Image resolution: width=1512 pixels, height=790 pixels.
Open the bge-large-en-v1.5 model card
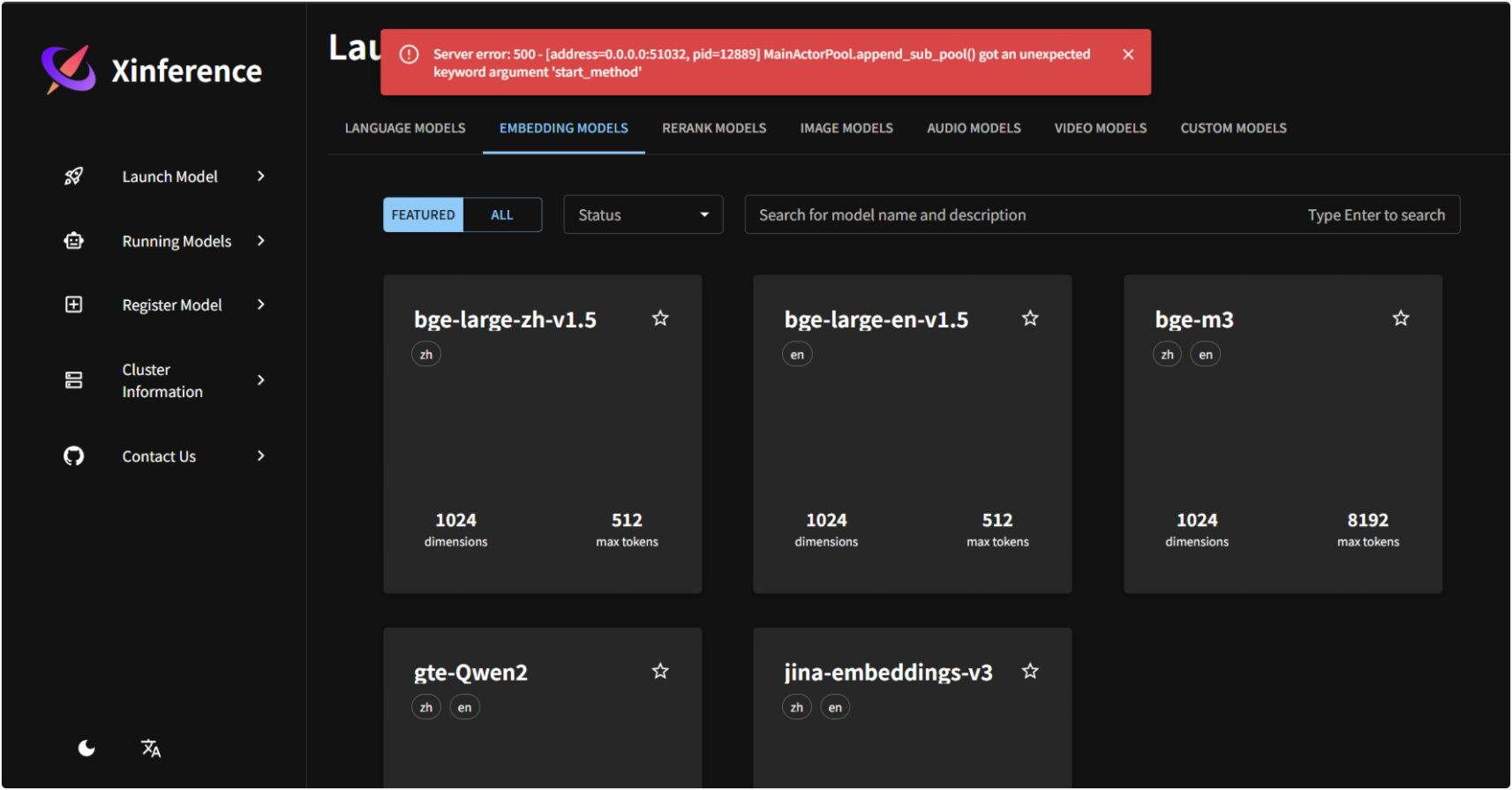tap(913, 434)
